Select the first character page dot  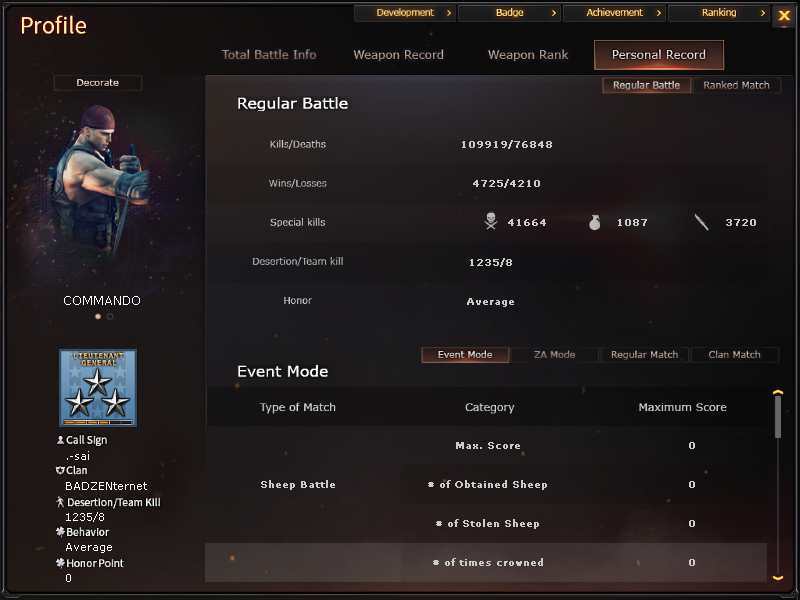point(98,316)
